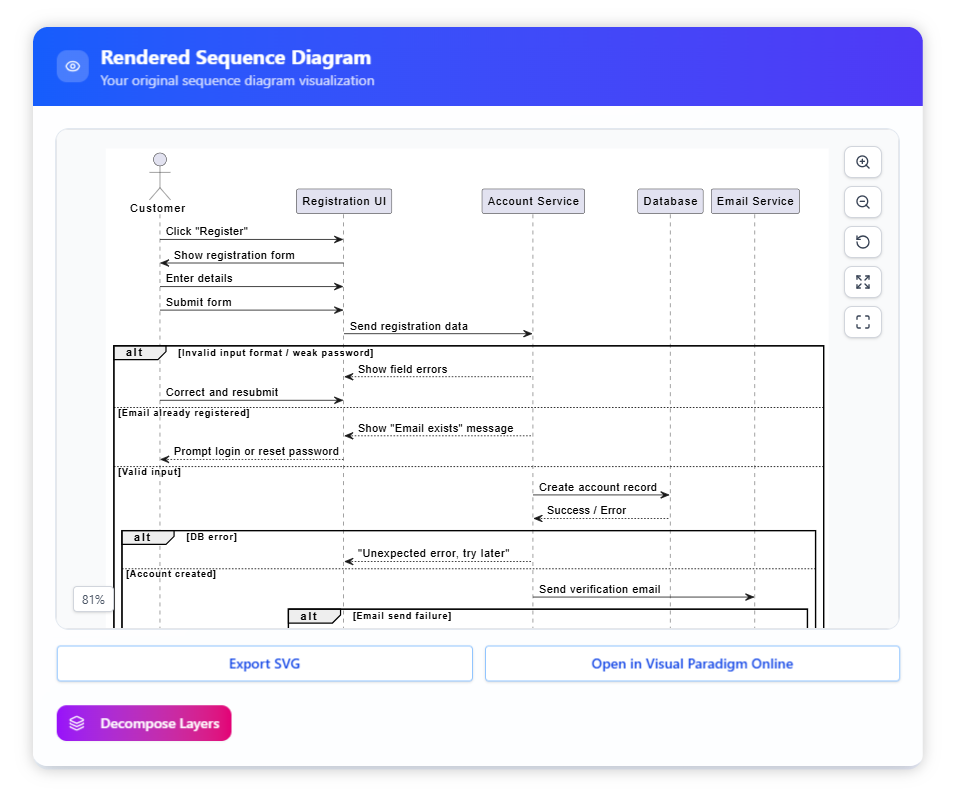The image size is (953, 796).
Task: Click the "Create account record" message label
Action: (598, 487)
